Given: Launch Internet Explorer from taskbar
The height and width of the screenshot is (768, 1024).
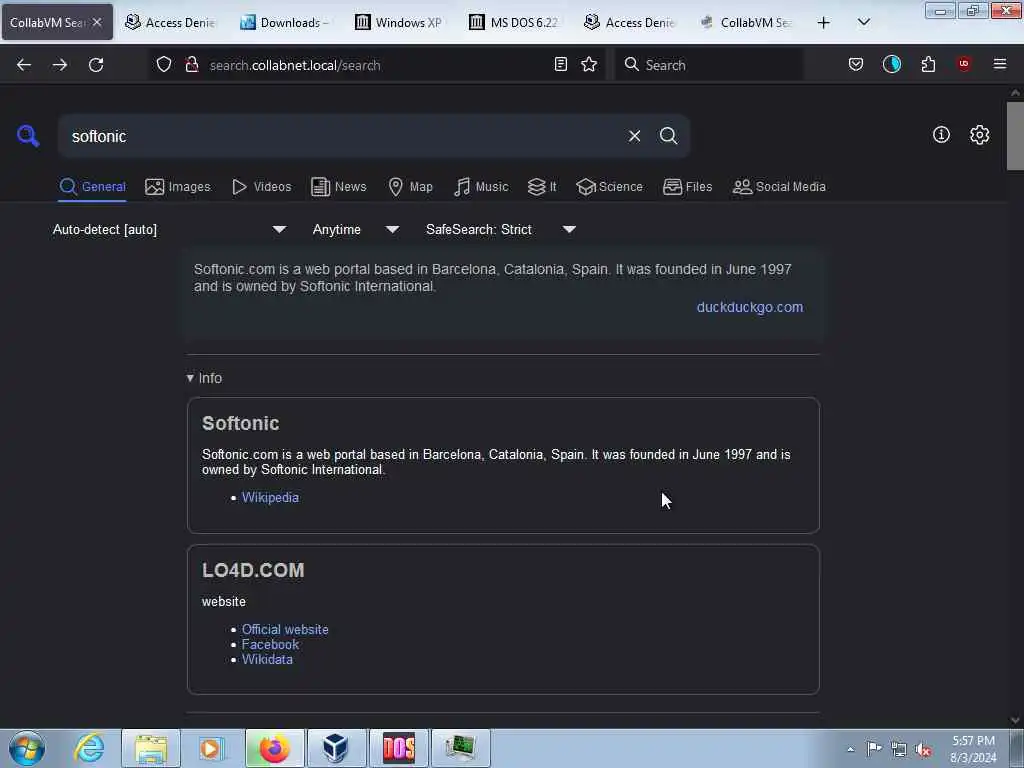Looking at the screenshot, I should (89, 748).
